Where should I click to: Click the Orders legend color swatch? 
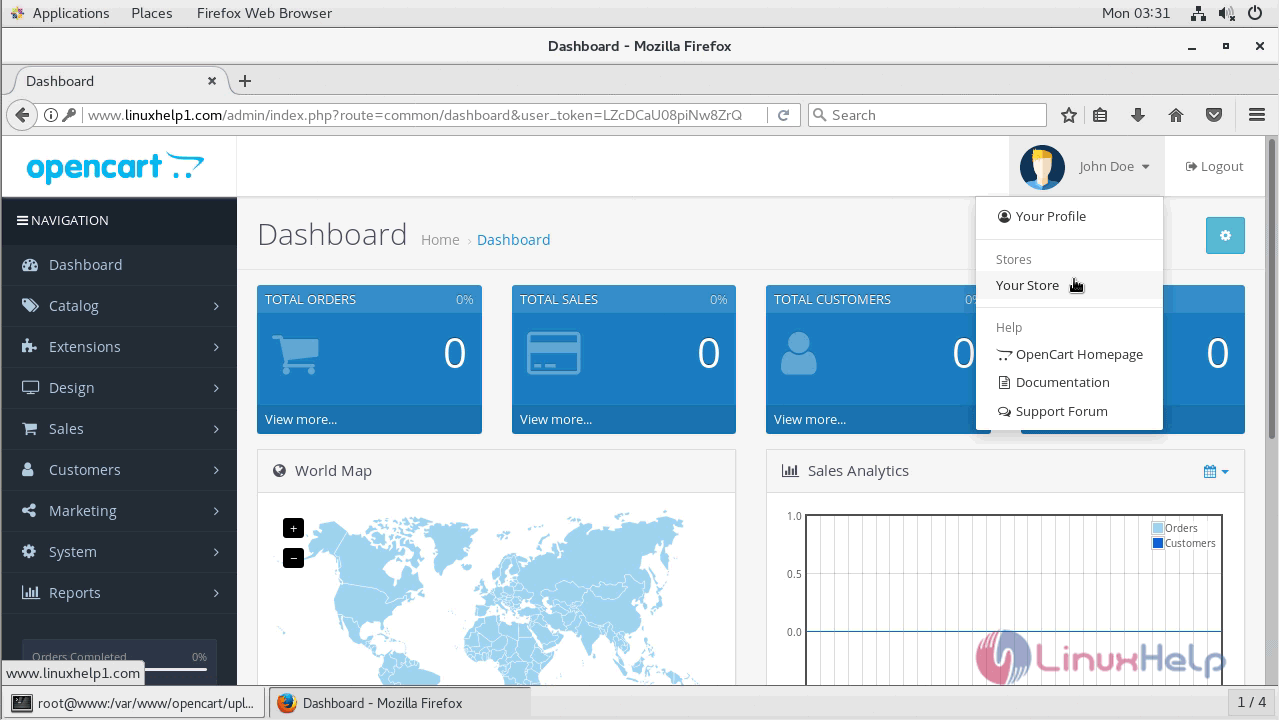coord(1158,528)
